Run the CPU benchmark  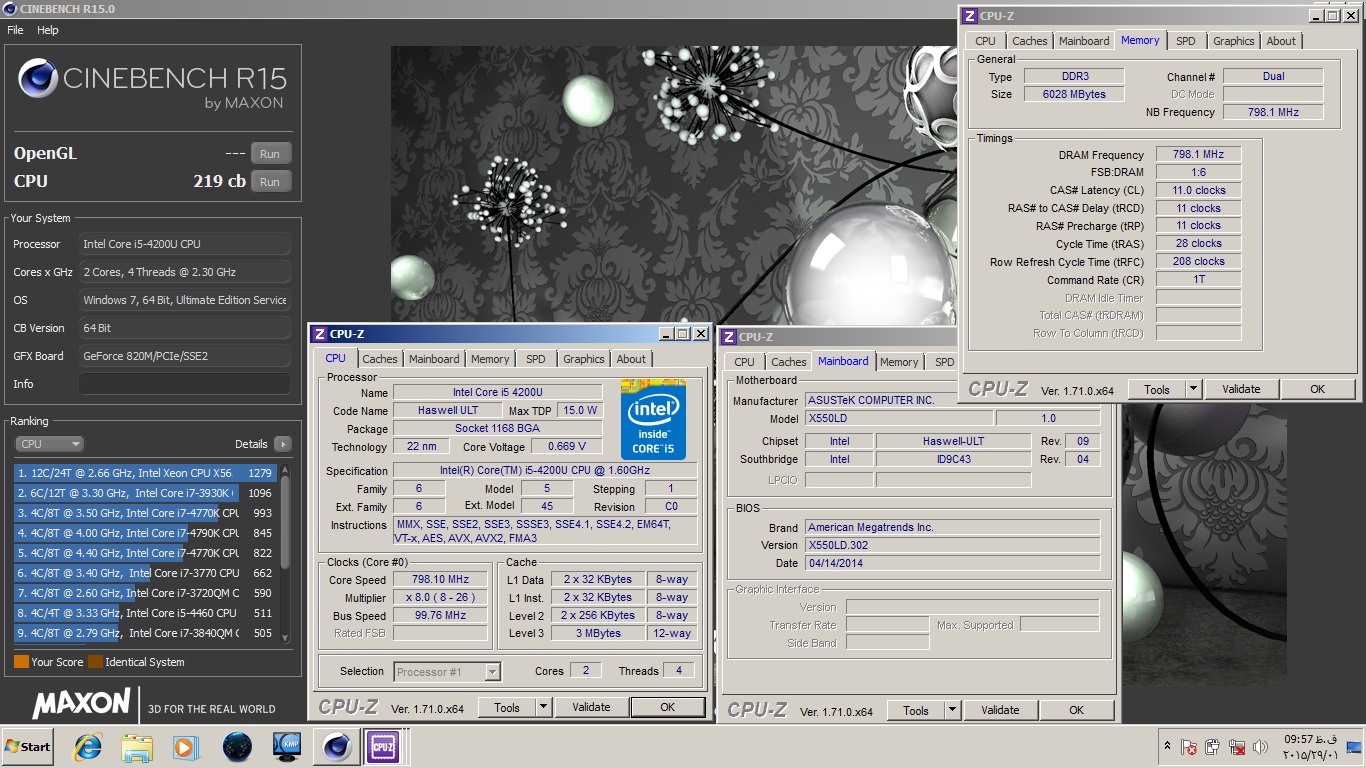tap(270, 182)
